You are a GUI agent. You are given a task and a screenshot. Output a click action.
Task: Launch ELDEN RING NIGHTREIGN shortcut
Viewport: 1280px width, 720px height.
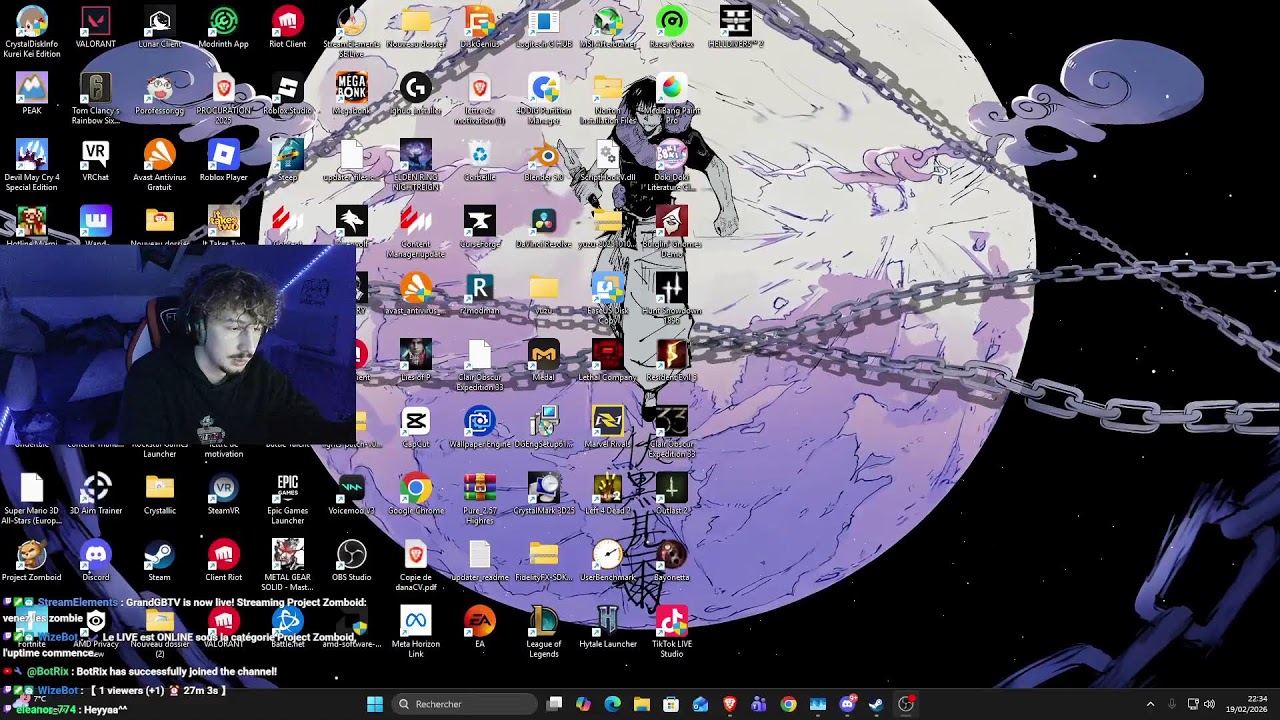coord(416,165)
